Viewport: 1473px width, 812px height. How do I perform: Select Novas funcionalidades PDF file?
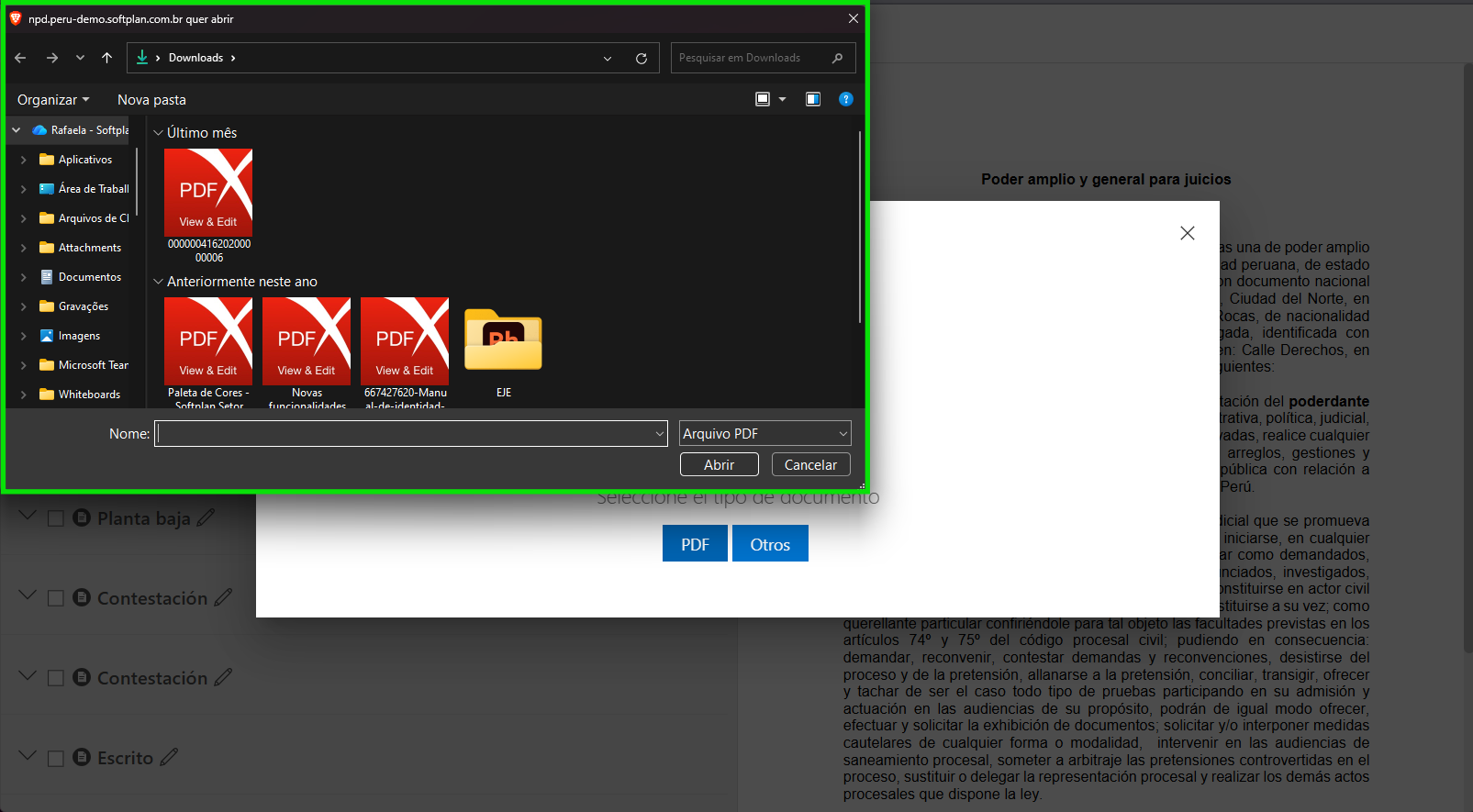(x=307, y=352)
